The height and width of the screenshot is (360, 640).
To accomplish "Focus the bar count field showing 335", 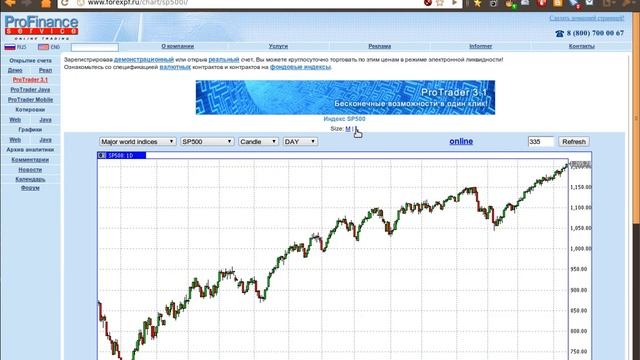I will coord(541,142).
